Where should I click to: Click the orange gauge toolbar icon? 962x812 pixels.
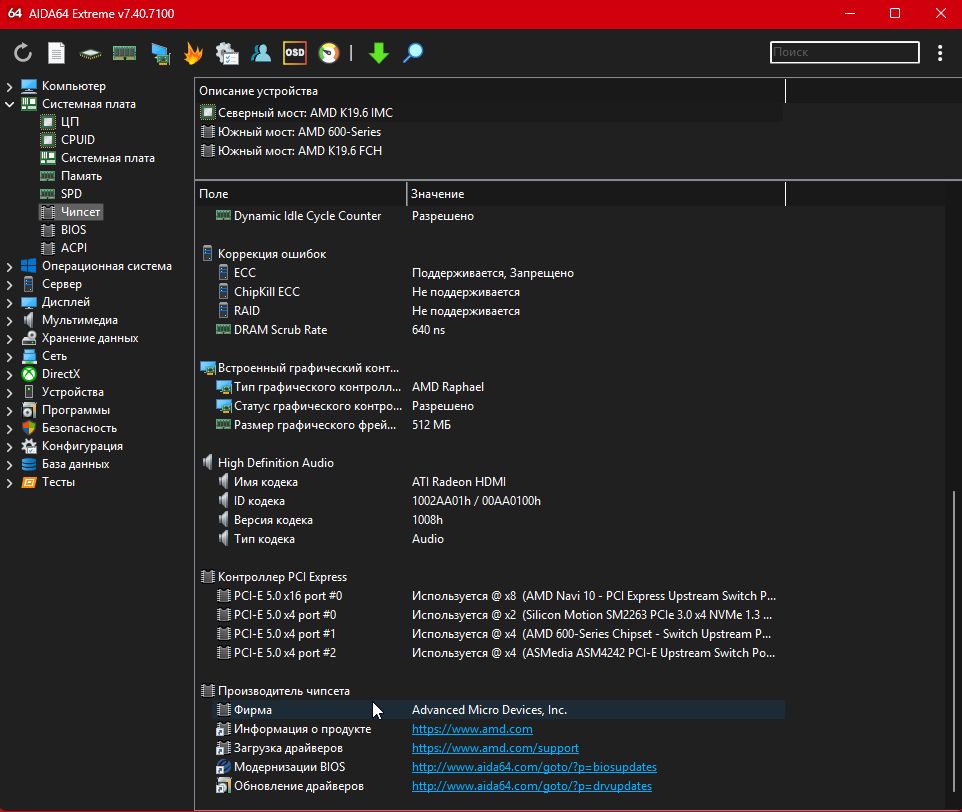pos(329,53)
